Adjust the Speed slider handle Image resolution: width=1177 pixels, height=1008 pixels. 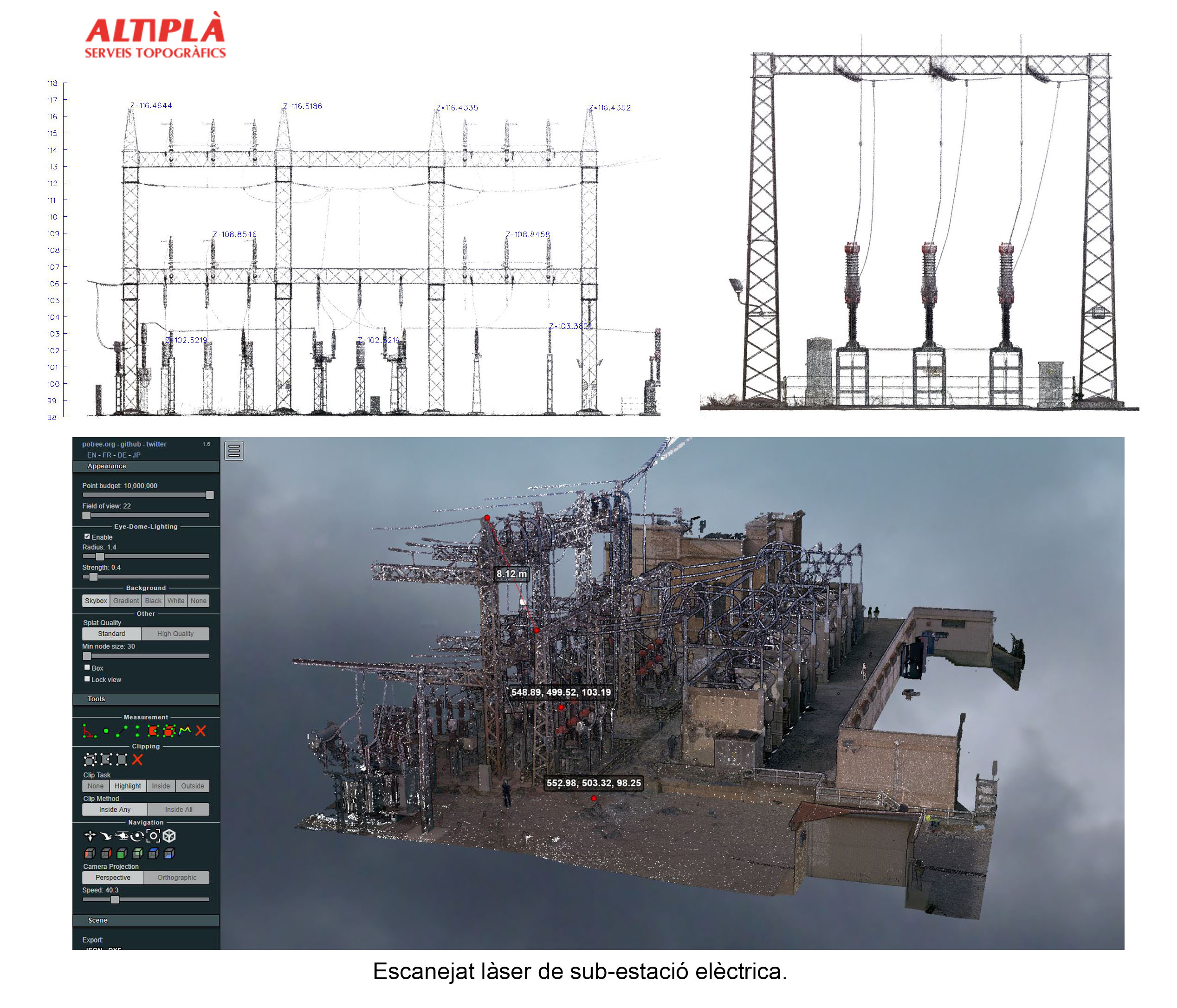[x=115, y=899]
